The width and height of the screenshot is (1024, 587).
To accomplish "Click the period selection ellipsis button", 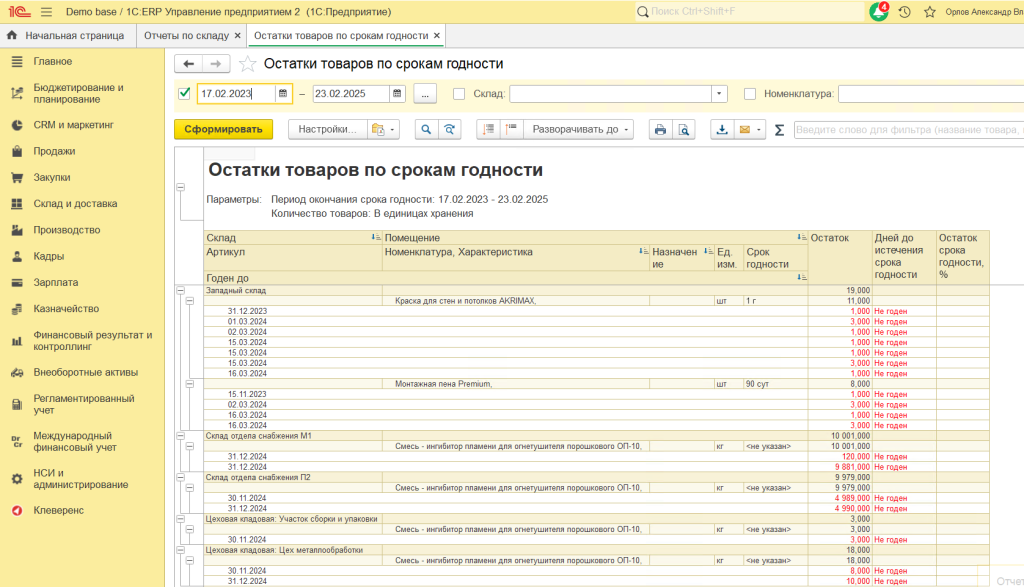I will tap(425, 94).
